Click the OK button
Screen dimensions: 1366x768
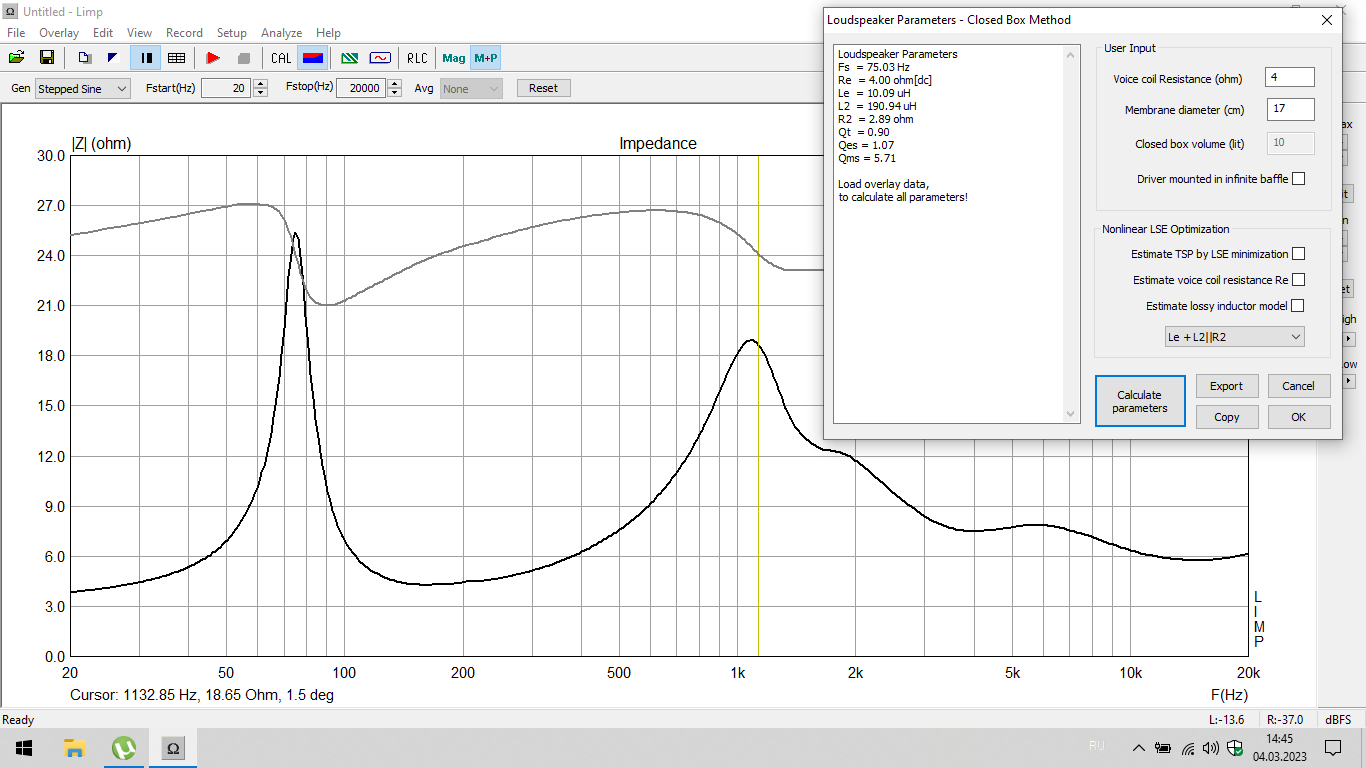(1298, 417)
